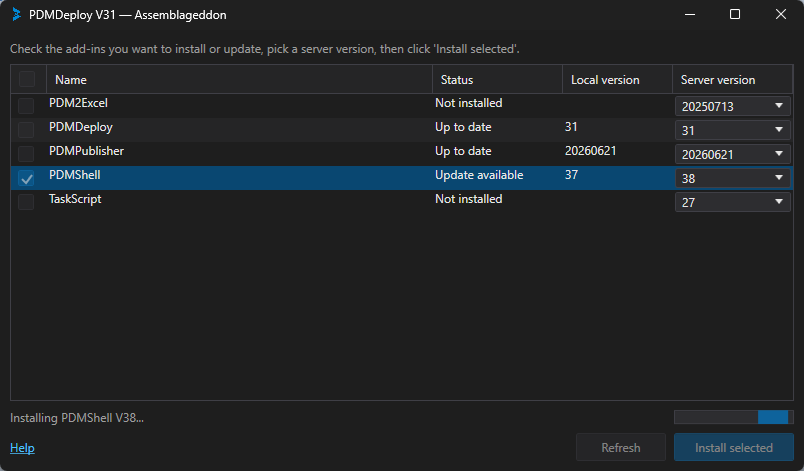804x471 pixels.
Task: Open PDM2Excel server version dropdown 20250713
Action: (732, 106)
